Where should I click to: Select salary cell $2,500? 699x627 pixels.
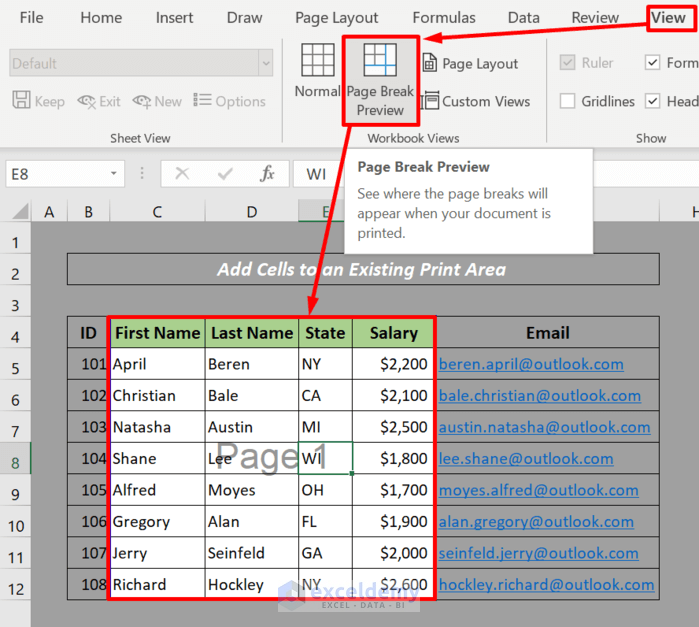click(x=393, y=427)
